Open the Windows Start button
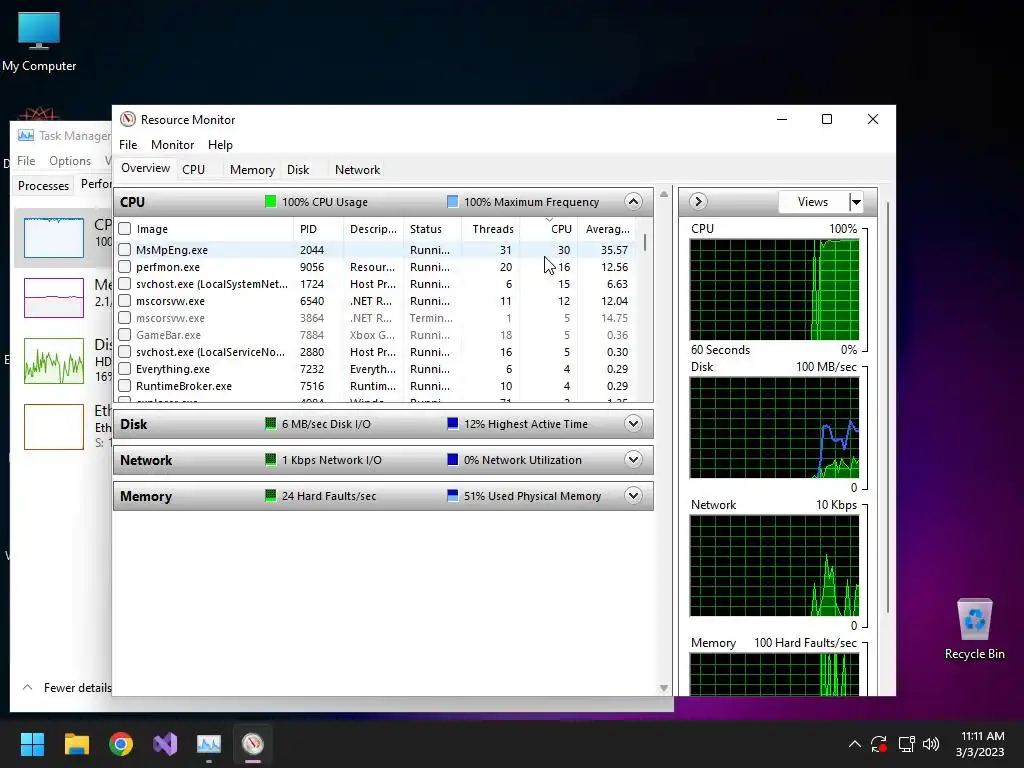Screen dimensions: 1024x768 coord(32,744)
